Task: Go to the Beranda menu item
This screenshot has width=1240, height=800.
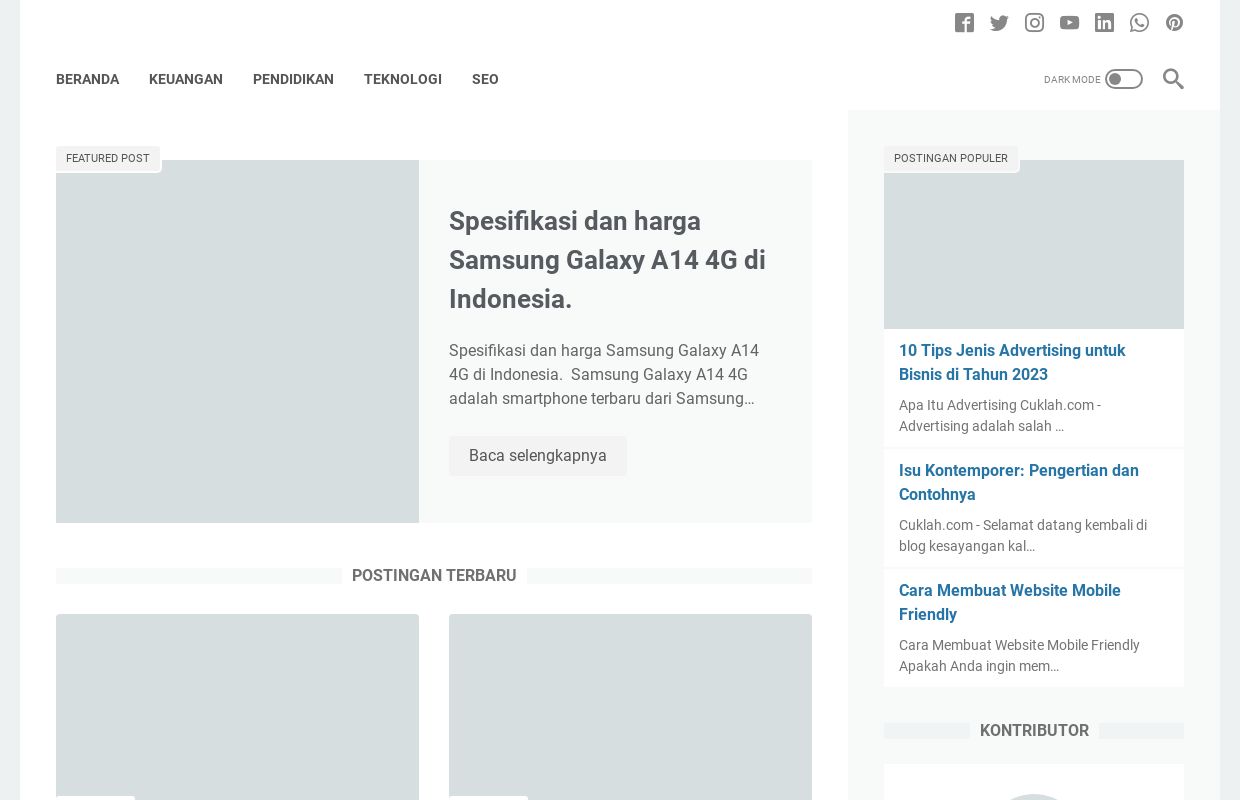Action: tap(87, 79)
